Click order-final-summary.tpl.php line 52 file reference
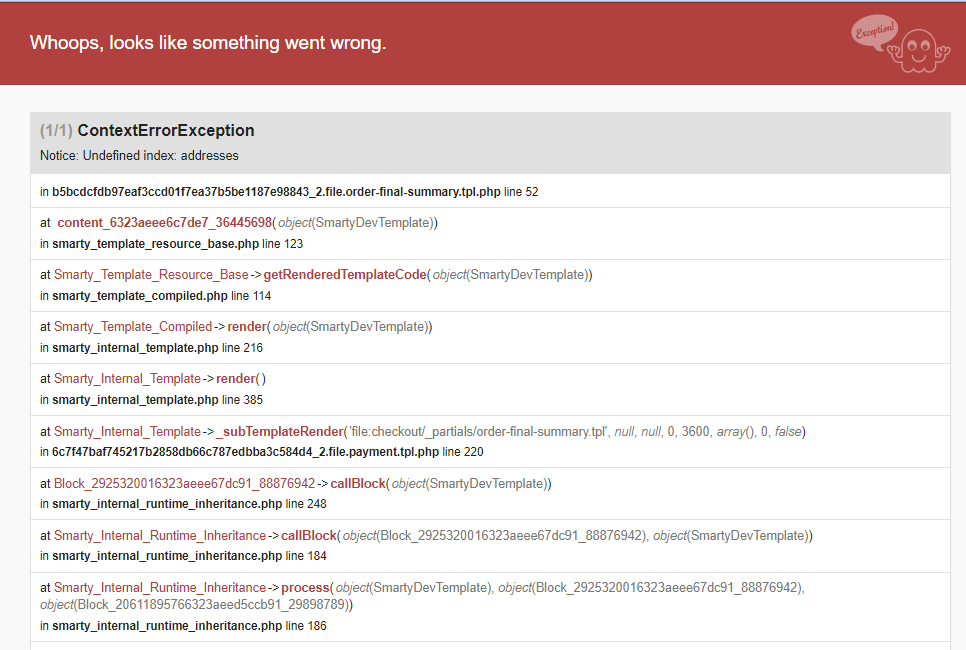 coord(295,191)
